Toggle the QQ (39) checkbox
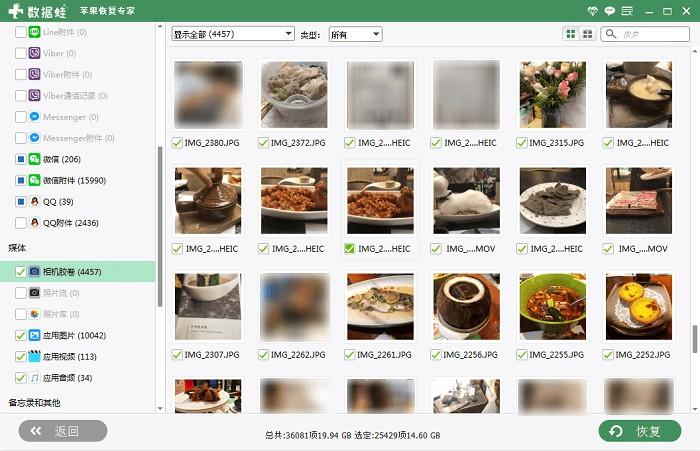The height and width of the screenshot is (451, 700). coord(21,201)
